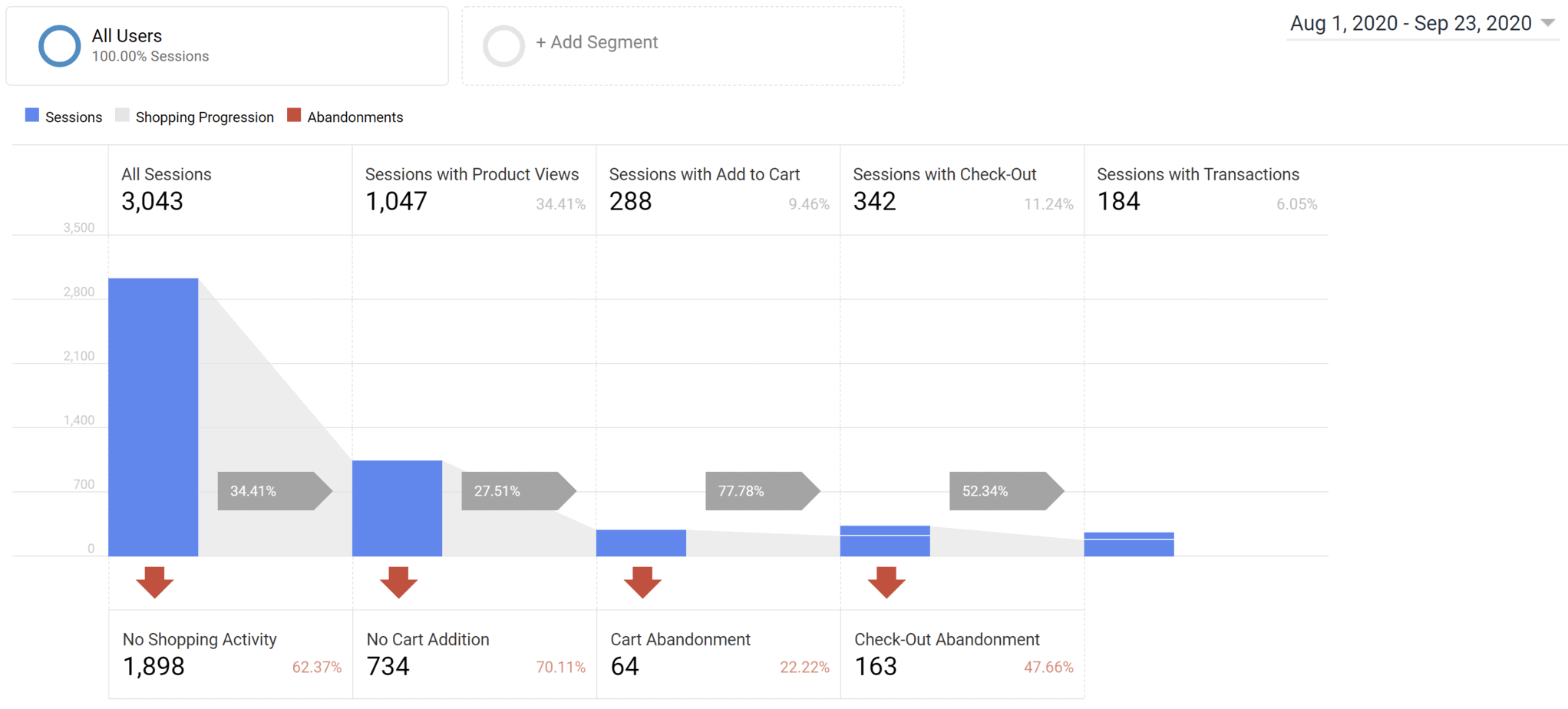
Task: Click the Sessions with Product Views heading
Action: pyautogui.click(x=472, y=174)
